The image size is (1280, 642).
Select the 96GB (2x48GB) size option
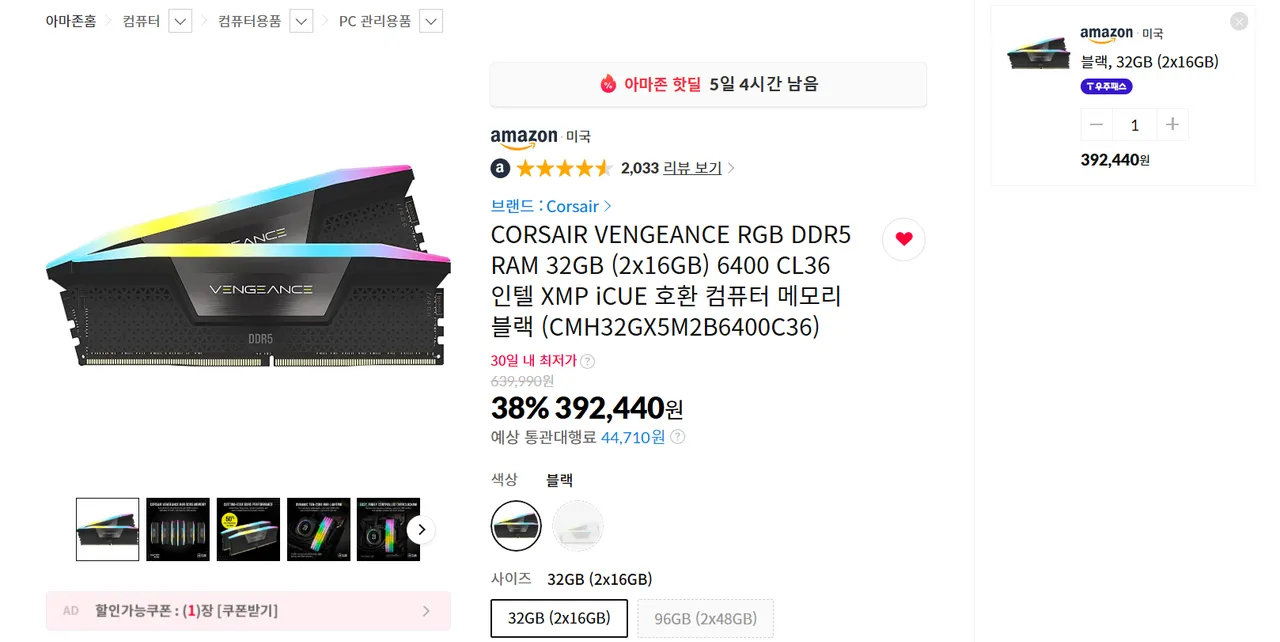(706, 618)
